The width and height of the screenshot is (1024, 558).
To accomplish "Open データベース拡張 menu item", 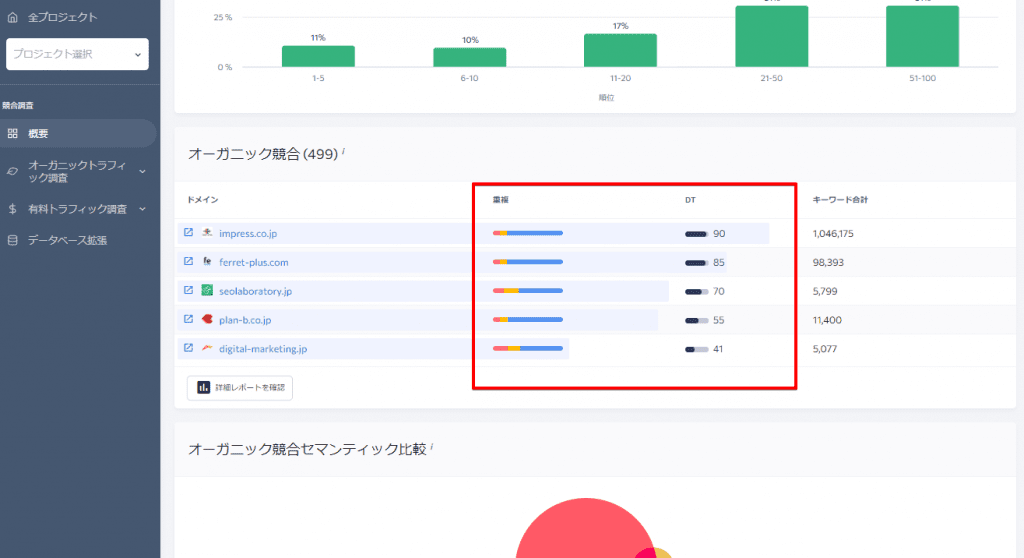I will pyautogui.click(x=67, y=240).
